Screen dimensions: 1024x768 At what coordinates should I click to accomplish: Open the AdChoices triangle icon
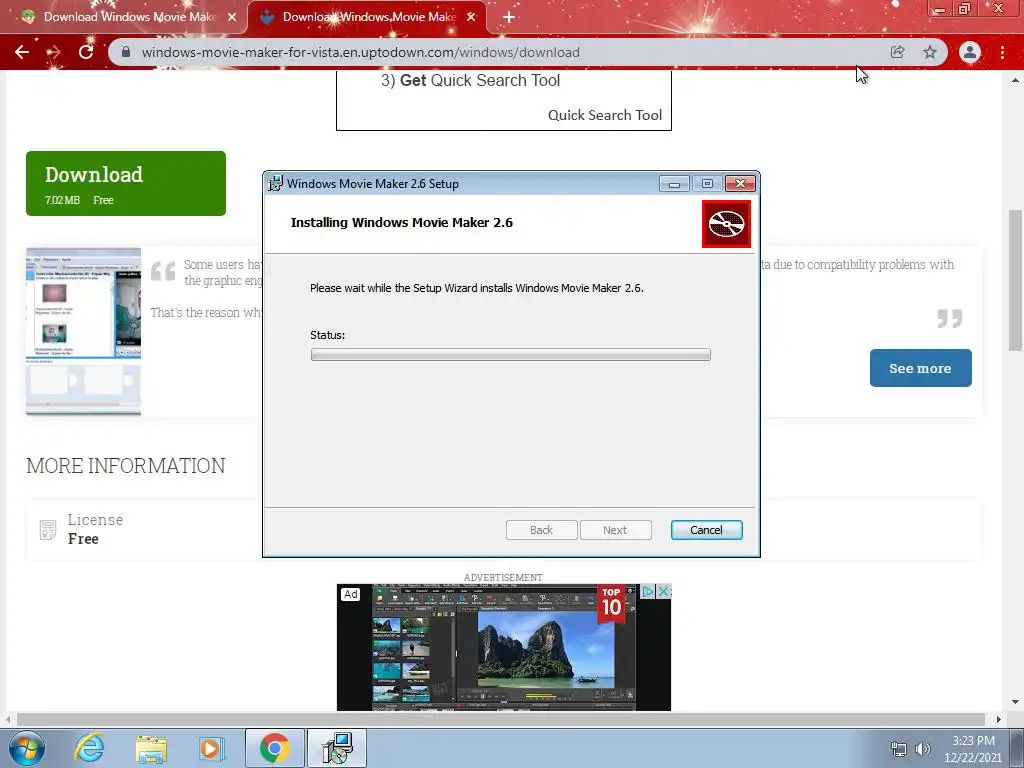[x=647, y=592]
